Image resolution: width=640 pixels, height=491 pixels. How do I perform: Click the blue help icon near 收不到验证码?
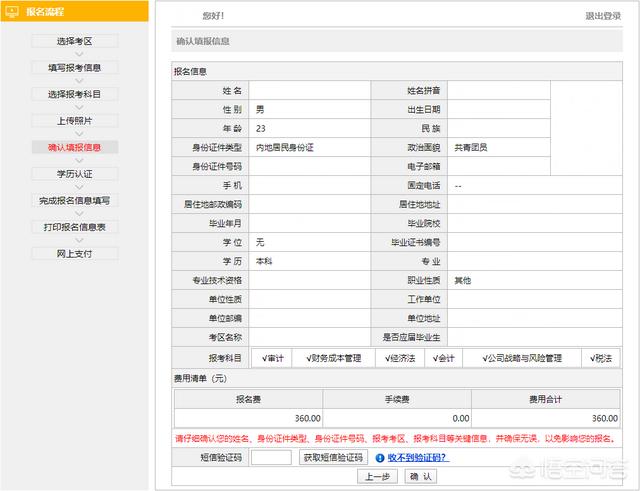(365, 458)
